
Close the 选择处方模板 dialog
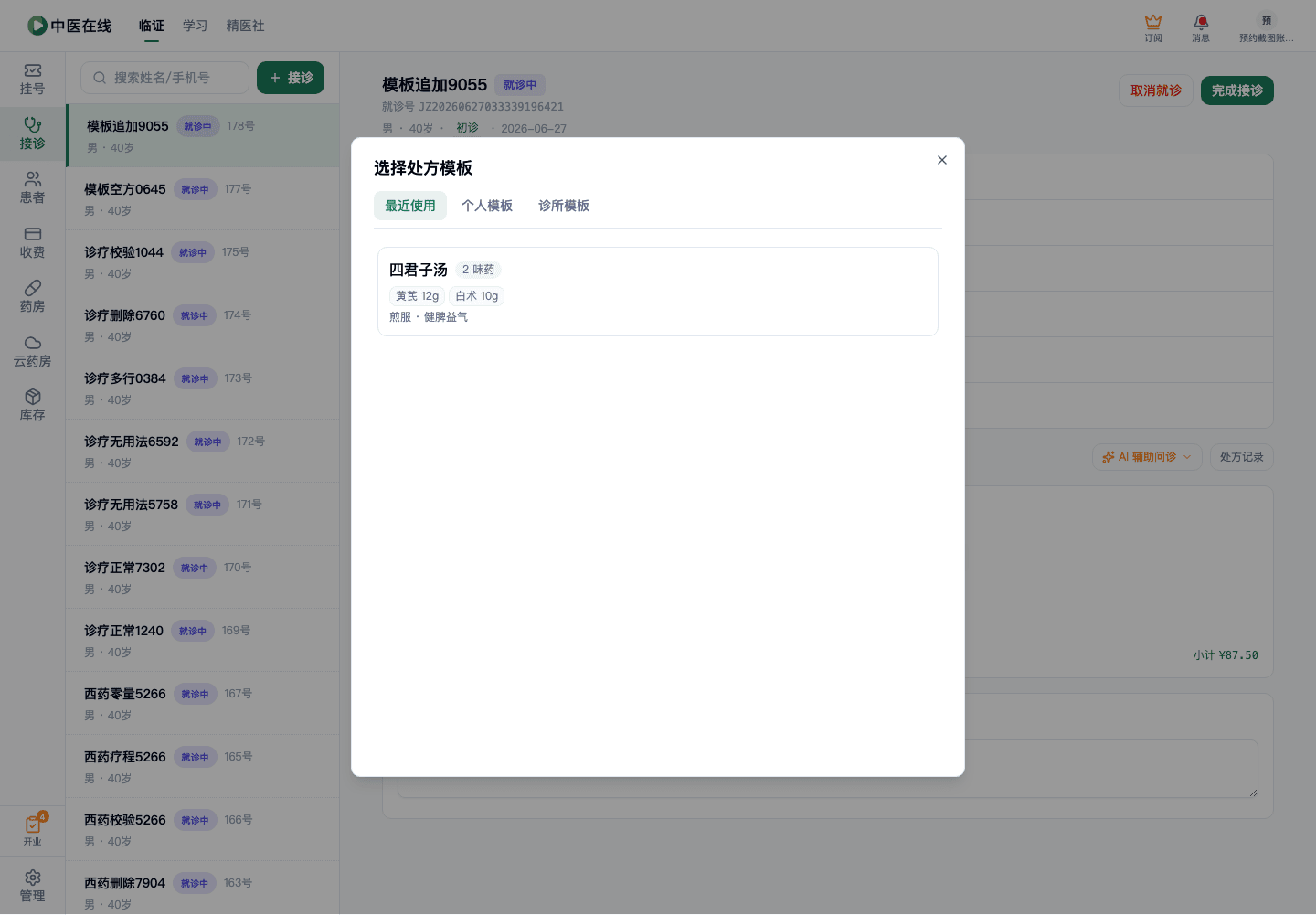[x=941, y=160]
